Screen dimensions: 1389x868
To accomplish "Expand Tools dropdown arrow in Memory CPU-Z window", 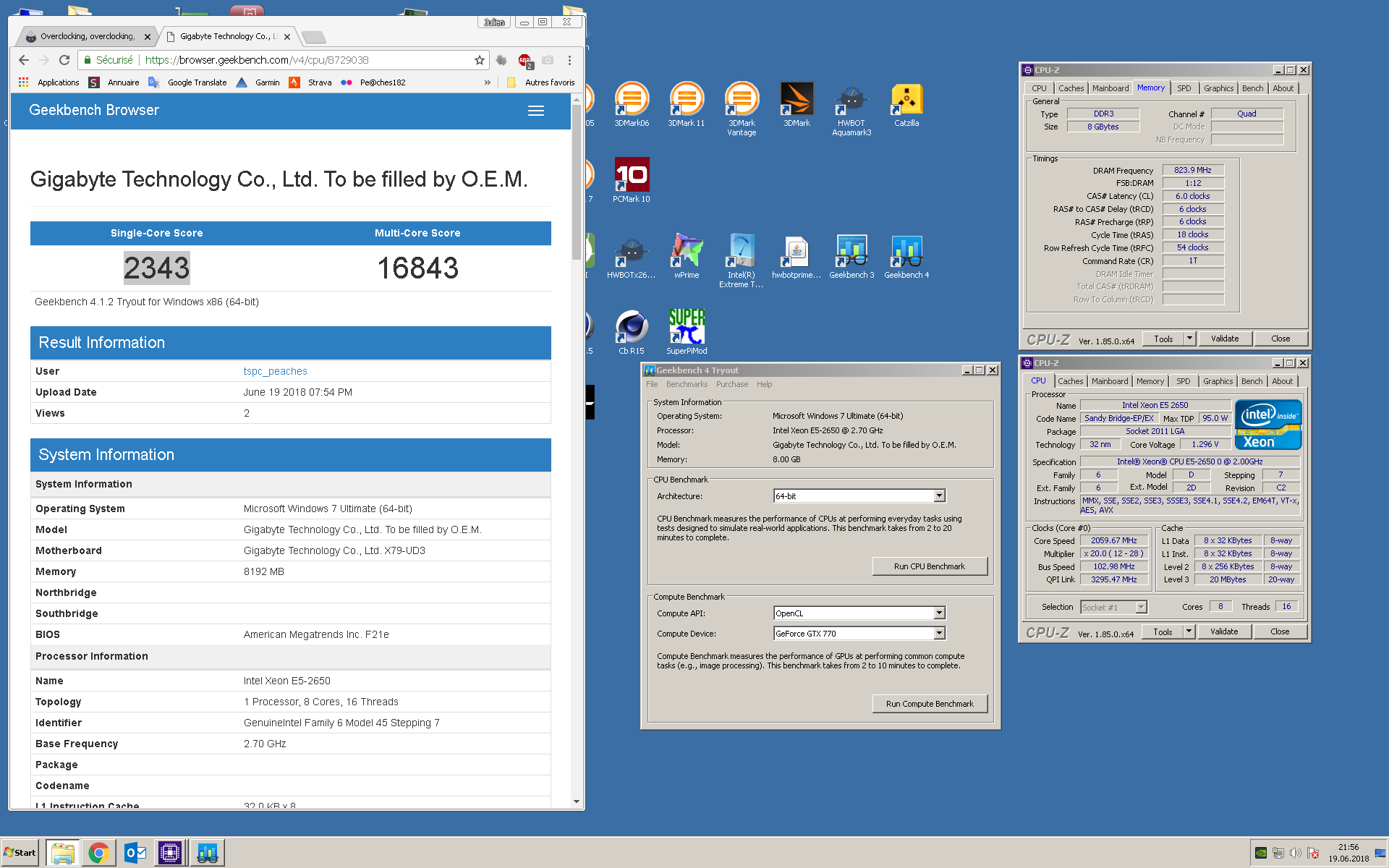I will (x=1189, y=339).
